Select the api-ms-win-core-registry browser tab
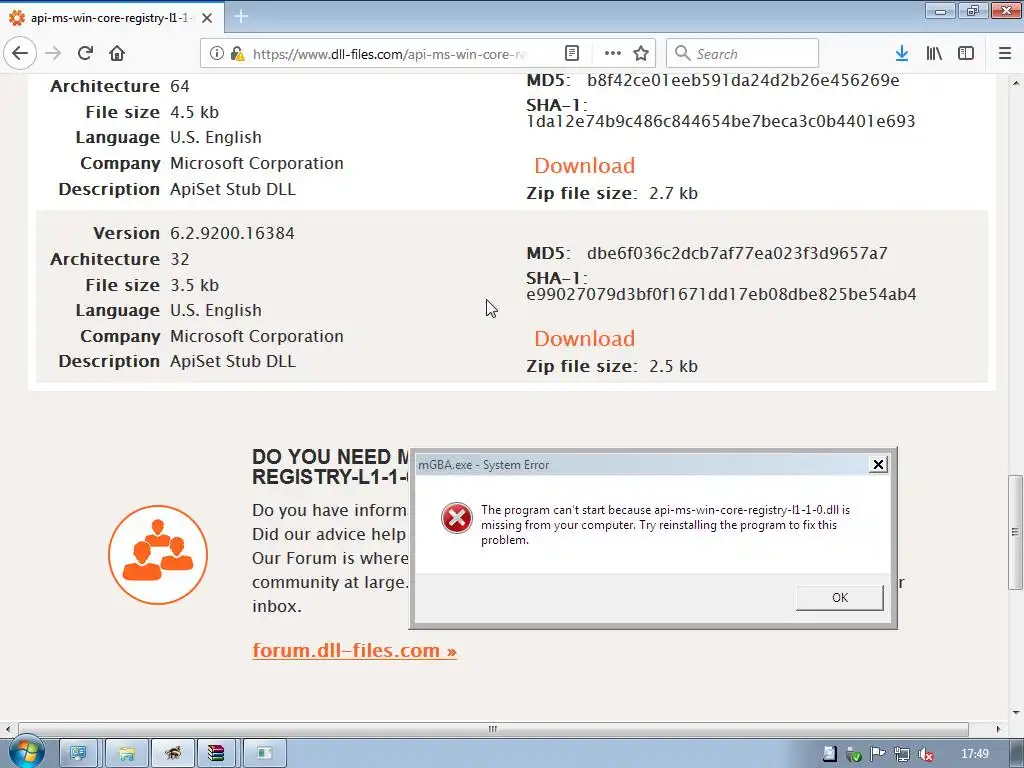 112,18
